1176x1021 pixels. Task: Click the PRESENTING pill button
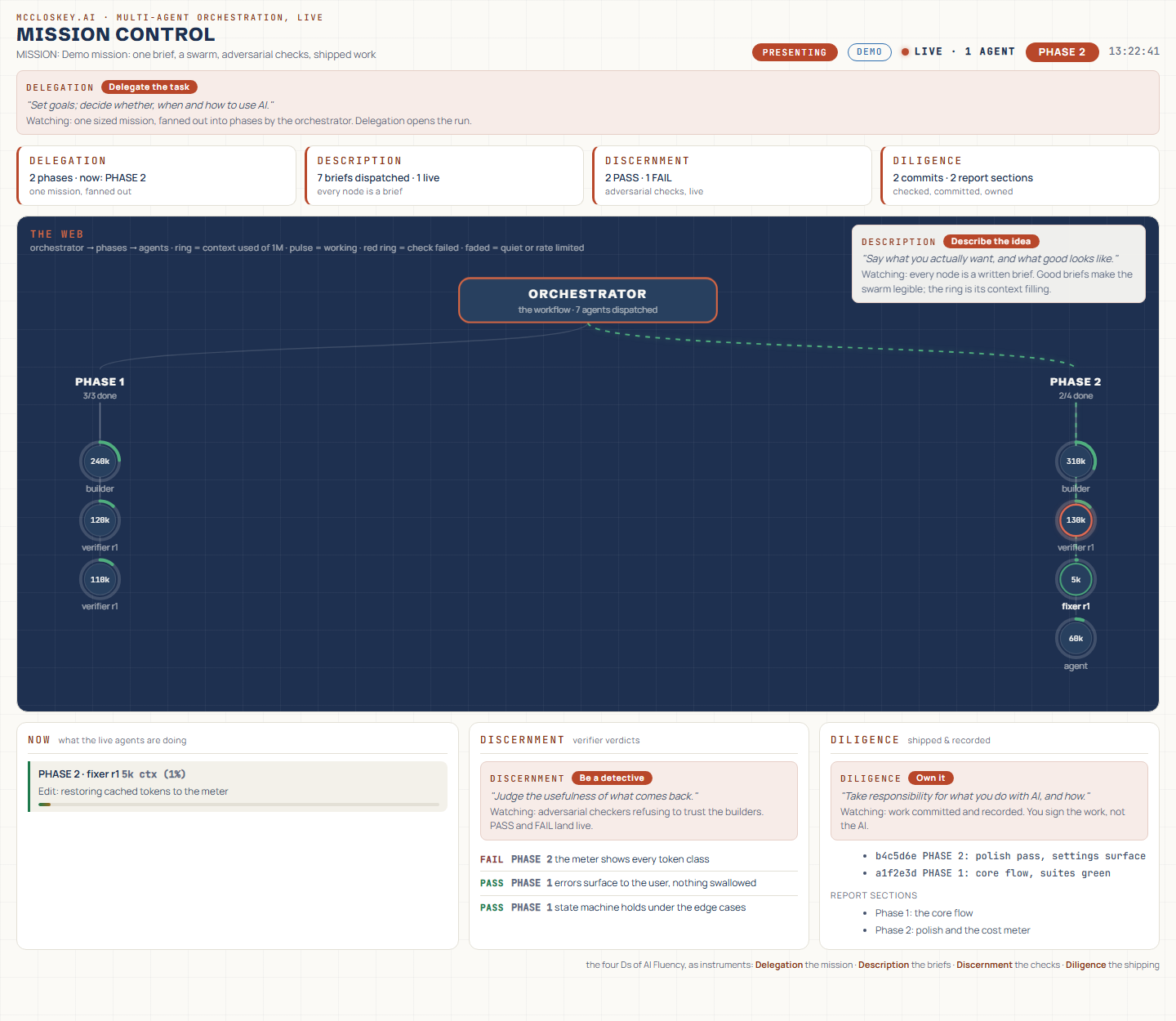point(795,52)
